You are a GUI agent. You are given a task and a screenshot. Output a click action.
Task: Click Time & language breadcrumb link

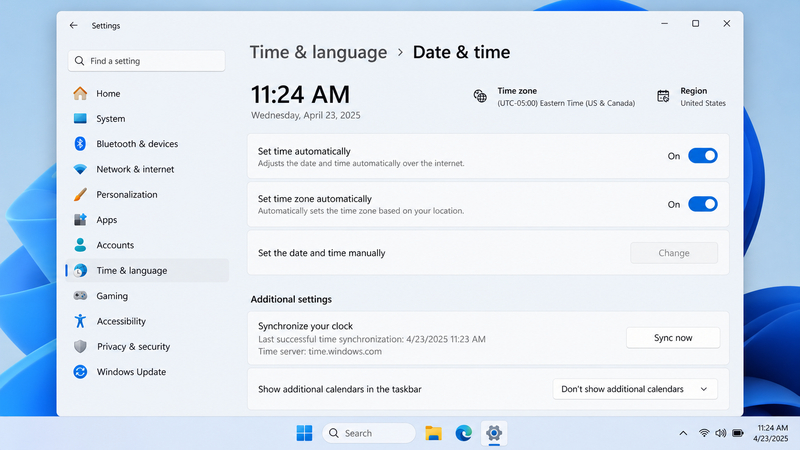318,52
